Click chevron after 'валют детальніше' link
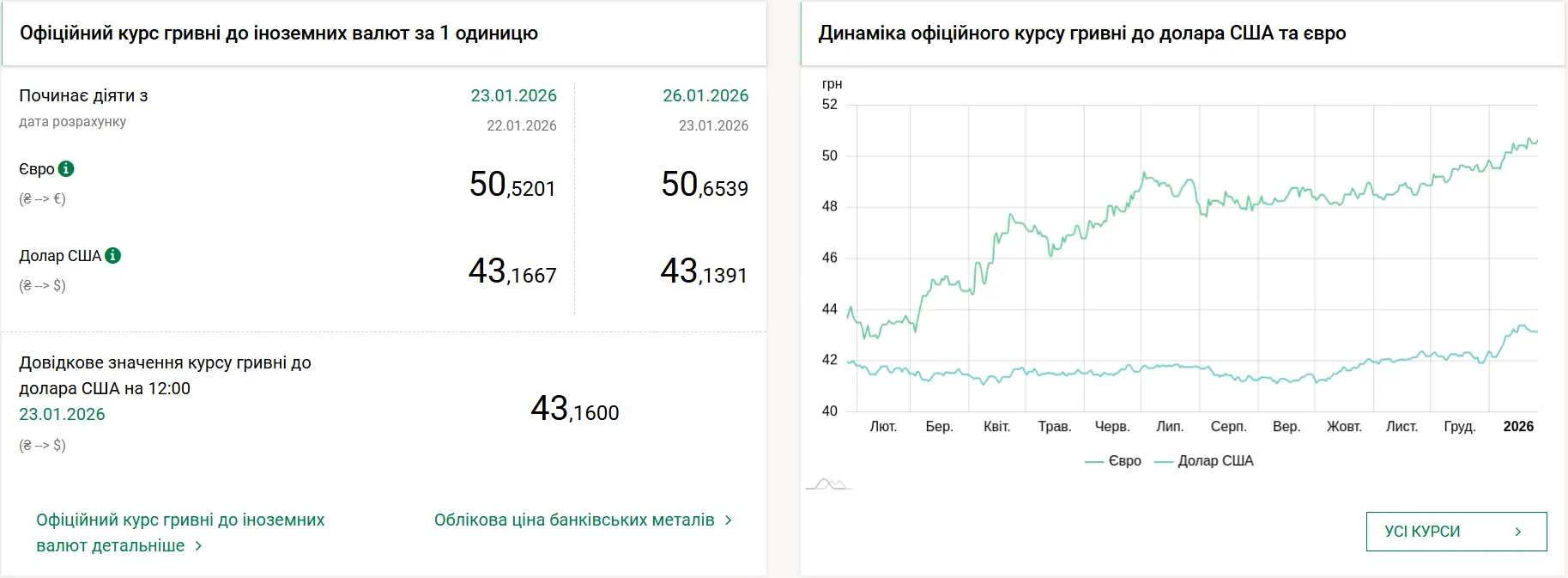The width and height of the screenshot is (1568, 578). point(198,546)
